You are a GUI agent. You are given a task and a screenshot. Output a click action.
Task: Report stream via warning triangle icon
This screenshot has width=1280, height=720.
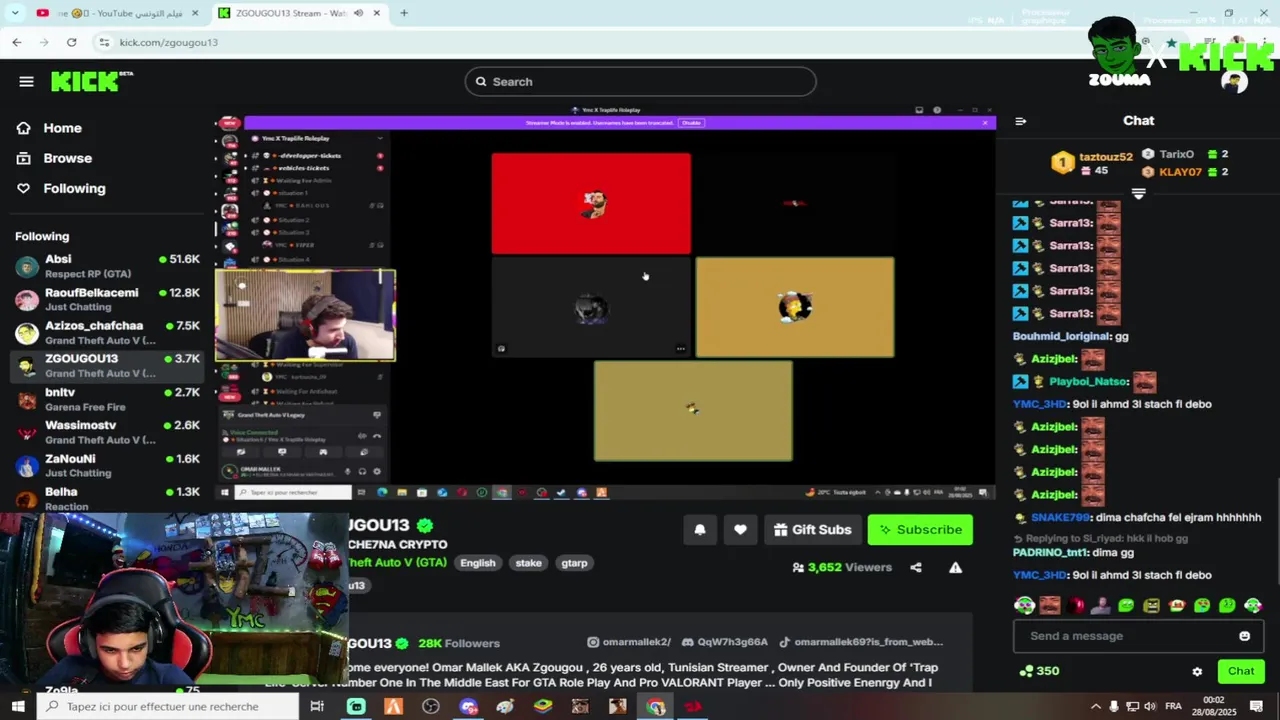[955, 567]
